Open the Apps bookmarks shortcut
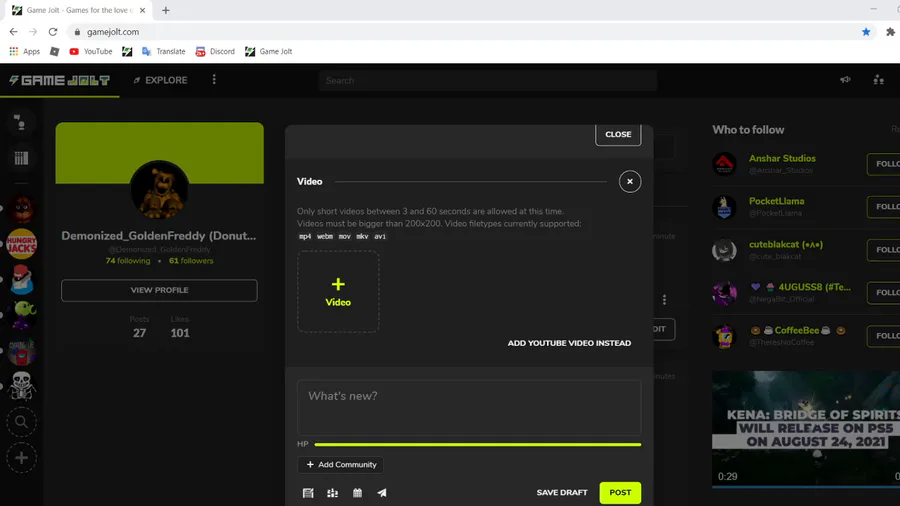 coord(25,52)
